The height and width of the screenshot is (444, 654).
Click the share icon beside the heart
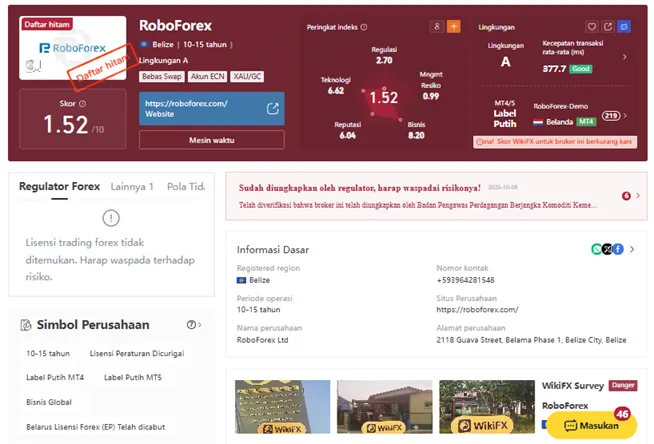608,27
